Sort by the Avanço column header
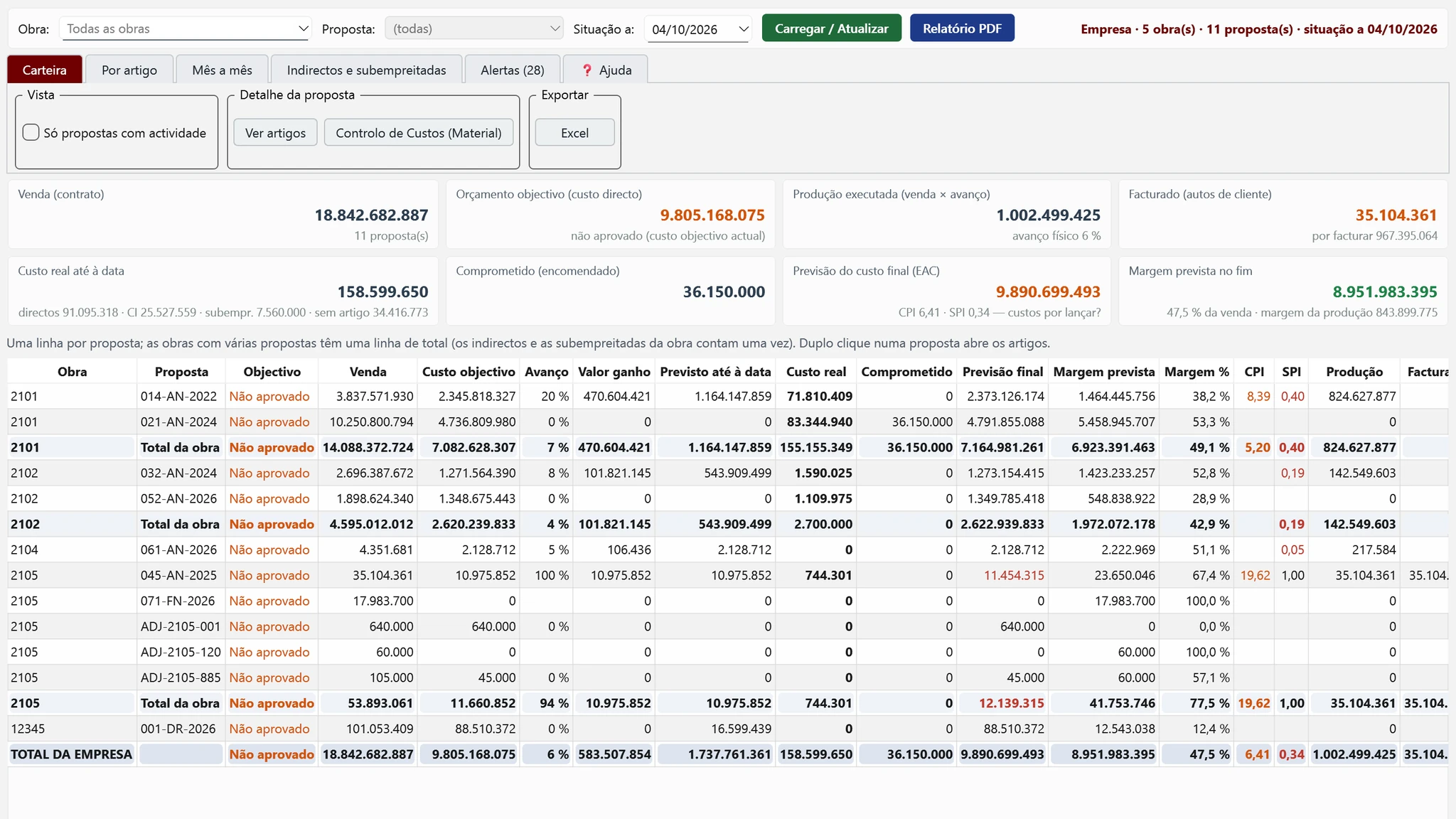Viewport: 1456px width, 819px height. 547,372
